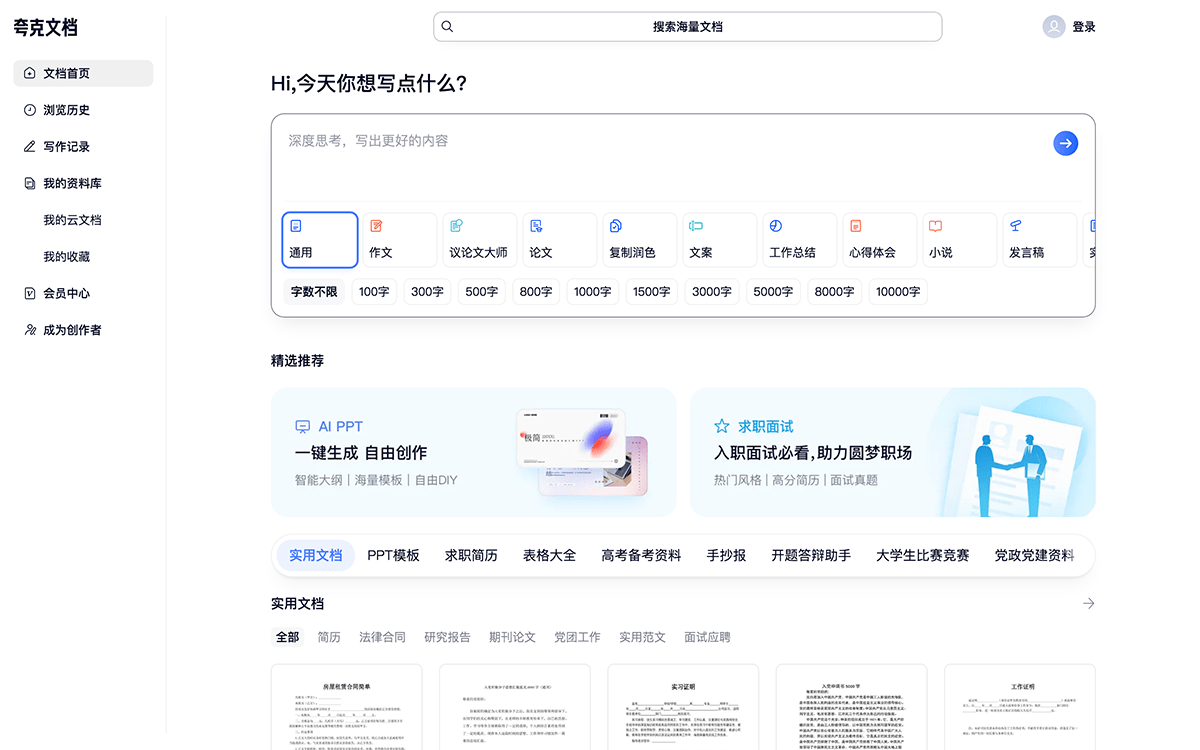Open the 作文 essay writing tool
1200x750 pixels.
(x=399, y=239)
